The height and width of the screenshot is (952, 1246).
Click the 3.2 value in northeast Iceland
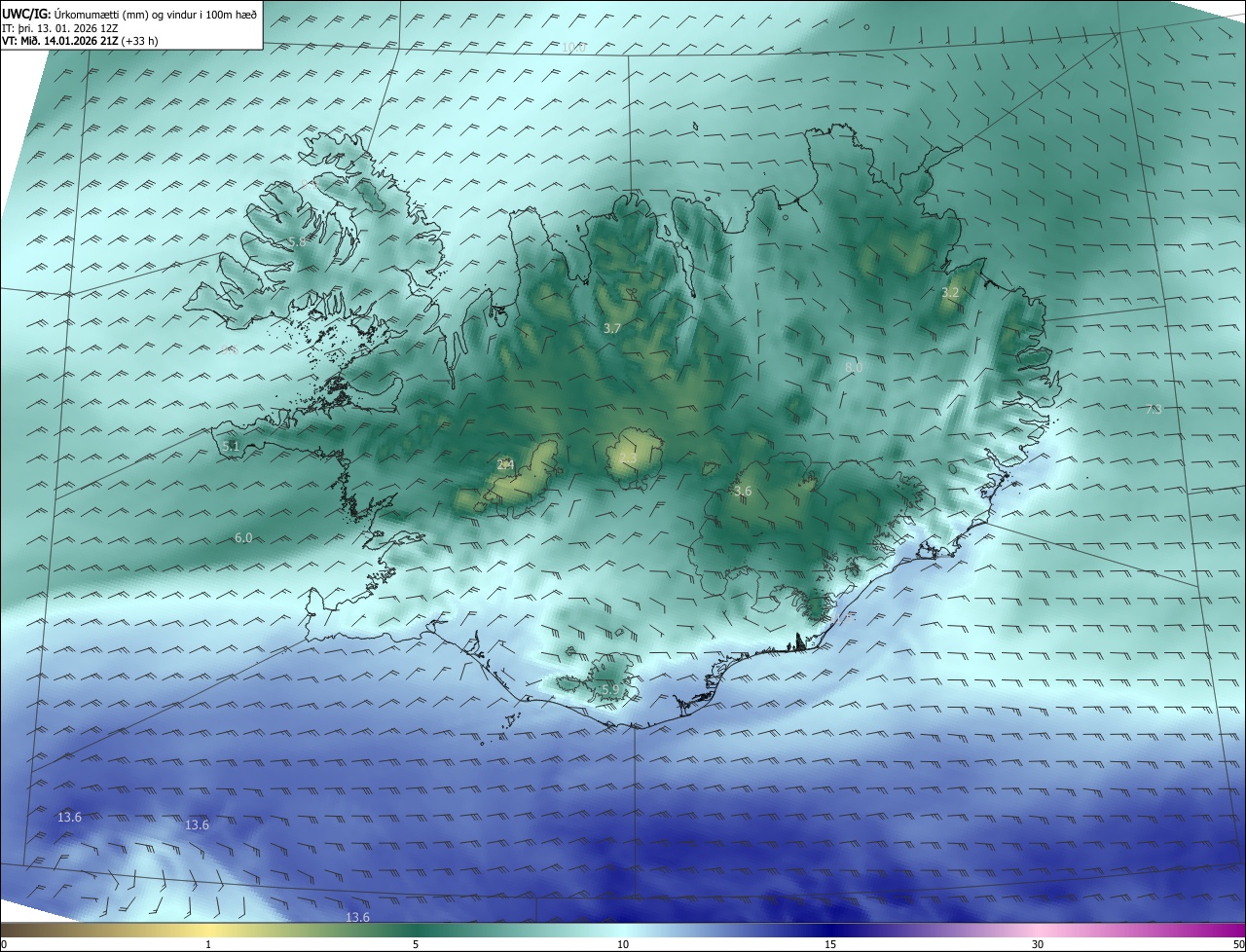pyautogui.click(x=950, y=292)
